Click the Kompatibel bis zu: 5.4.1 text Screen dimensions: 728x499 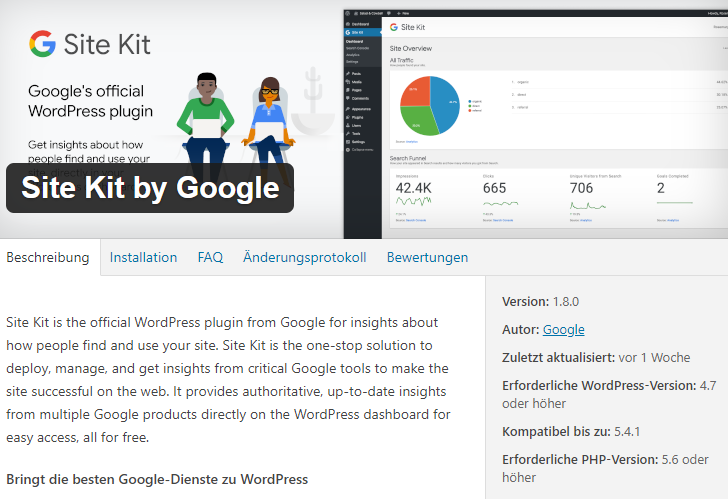(571, 432)
